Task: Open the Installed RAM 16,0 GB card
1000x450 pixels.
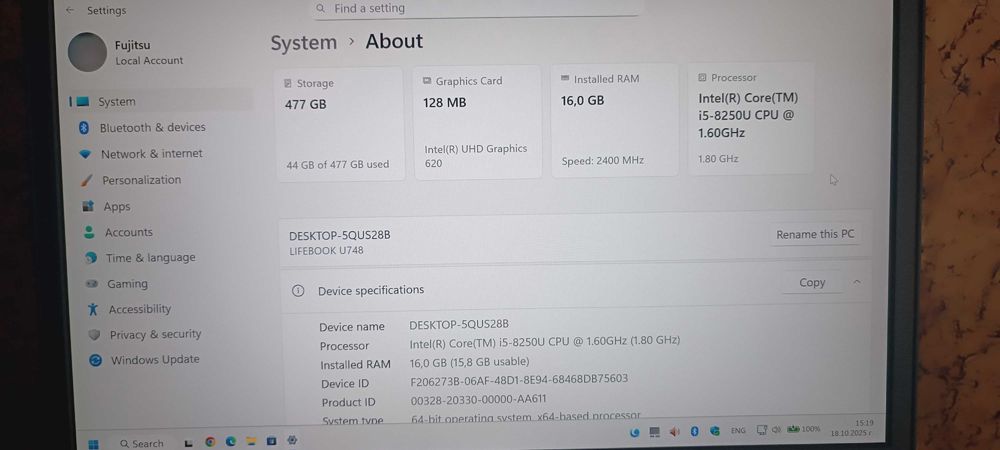Action: (614, 120)
